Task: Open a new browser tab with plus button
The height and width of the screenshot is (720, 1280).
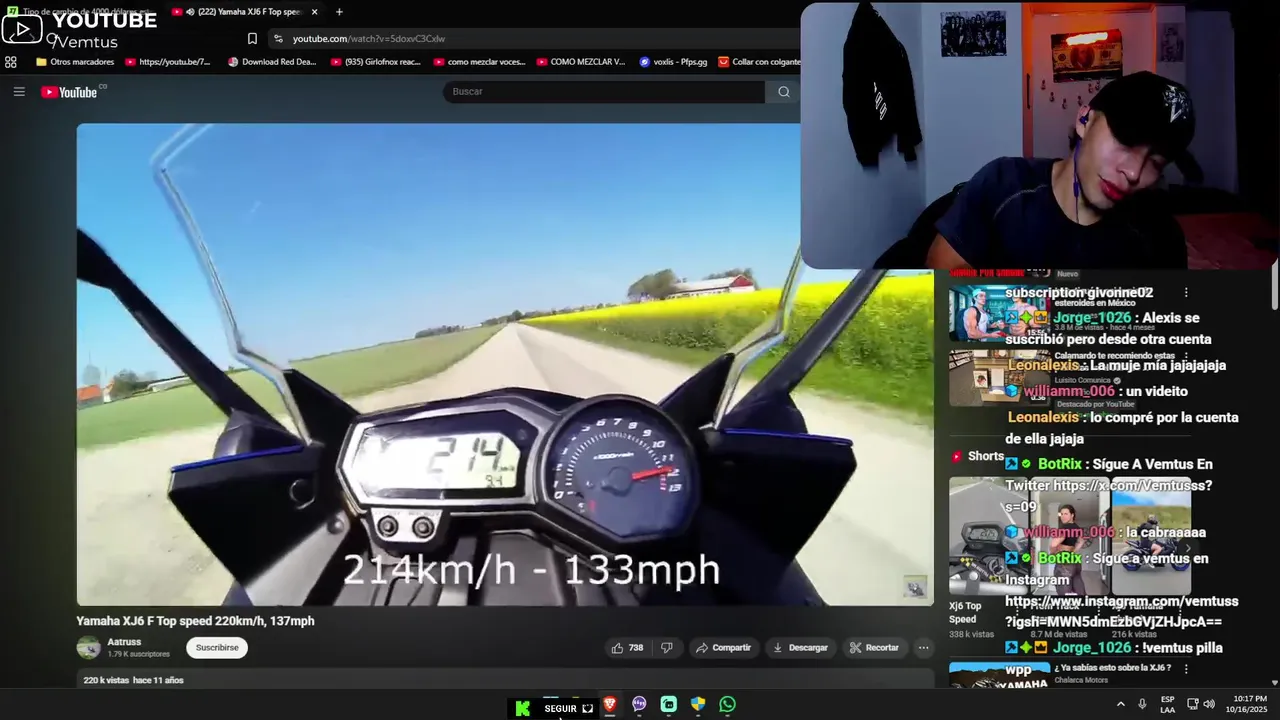Action: pyautogui.click(x=339, y=12)
